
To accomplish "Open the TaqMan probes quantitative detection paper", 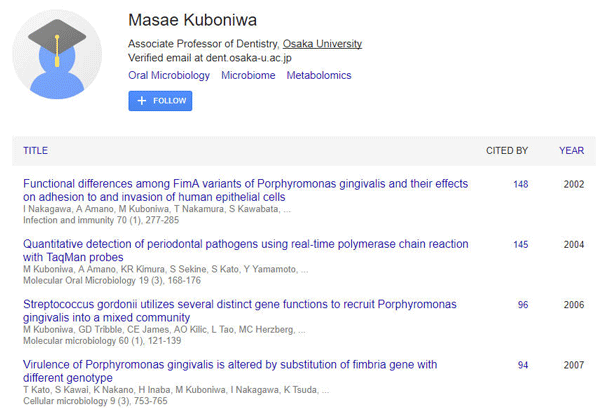I will [x=246, y=250].
